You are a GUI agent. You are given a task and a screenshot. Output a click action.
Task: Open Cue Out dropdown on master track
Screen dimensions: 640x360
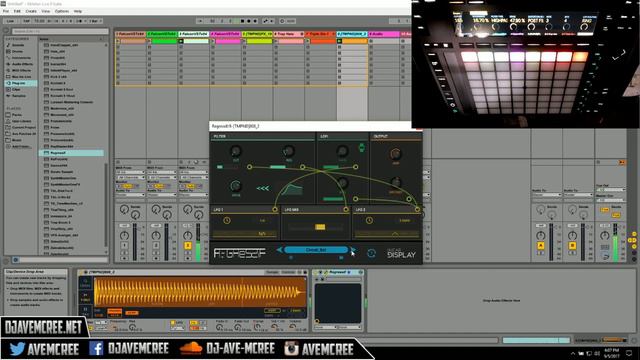click(x=610, y=190)
